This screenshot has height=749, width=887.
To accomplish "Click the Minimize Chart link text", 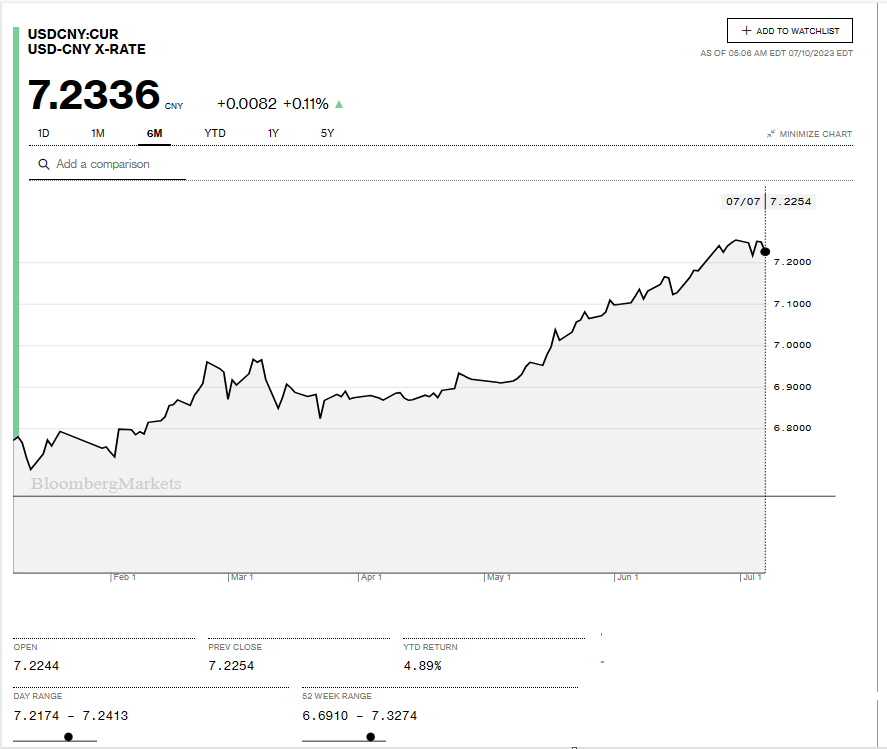I will [x=815, y=134].
